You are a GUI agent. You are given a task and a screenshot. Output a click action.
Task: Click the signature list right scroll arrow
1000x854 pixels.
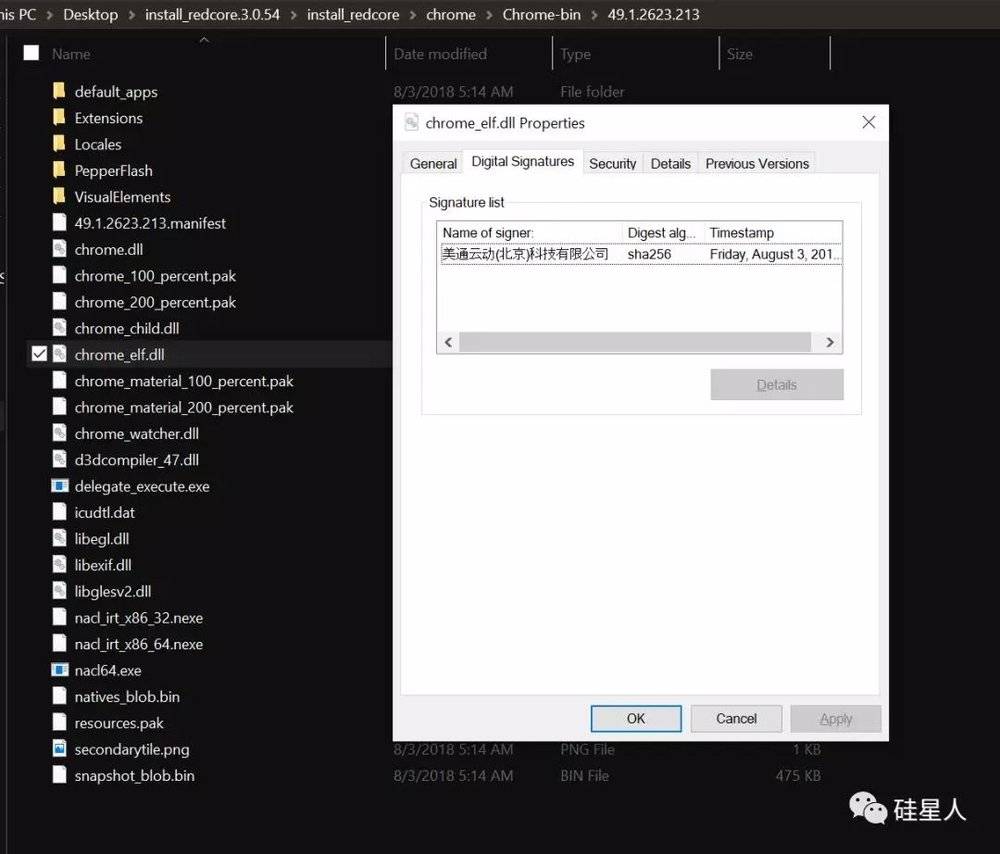pos(830,342)
